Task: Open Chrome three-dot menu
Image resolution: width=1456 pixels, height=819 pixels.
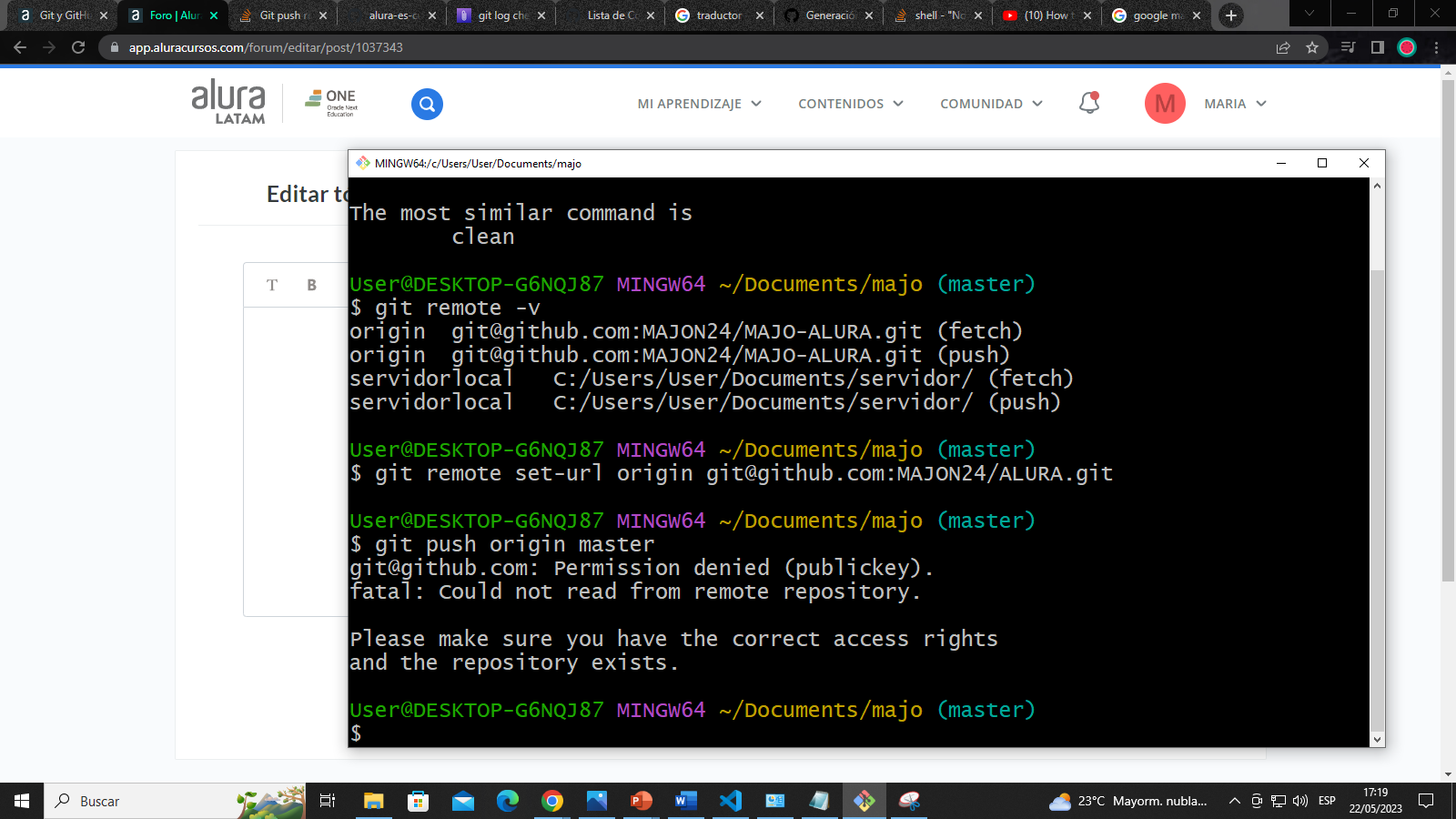Action: pyautogui.click(x=1437, y=47)
